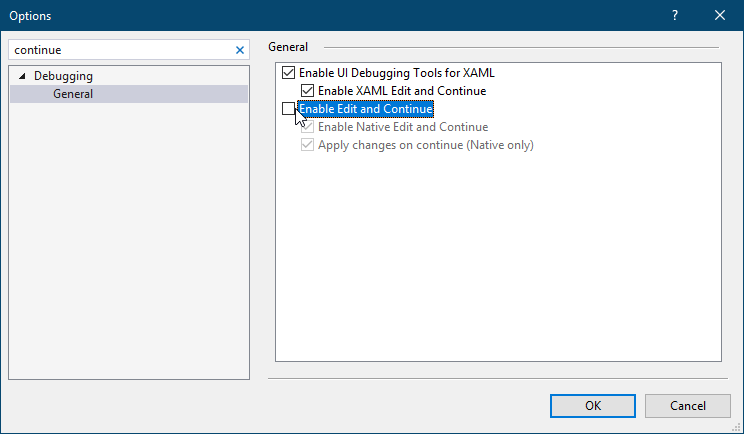Screen dimensions: 744x434
Task: Collapse the Debugging tree node arrow
Action: [22, 76]
